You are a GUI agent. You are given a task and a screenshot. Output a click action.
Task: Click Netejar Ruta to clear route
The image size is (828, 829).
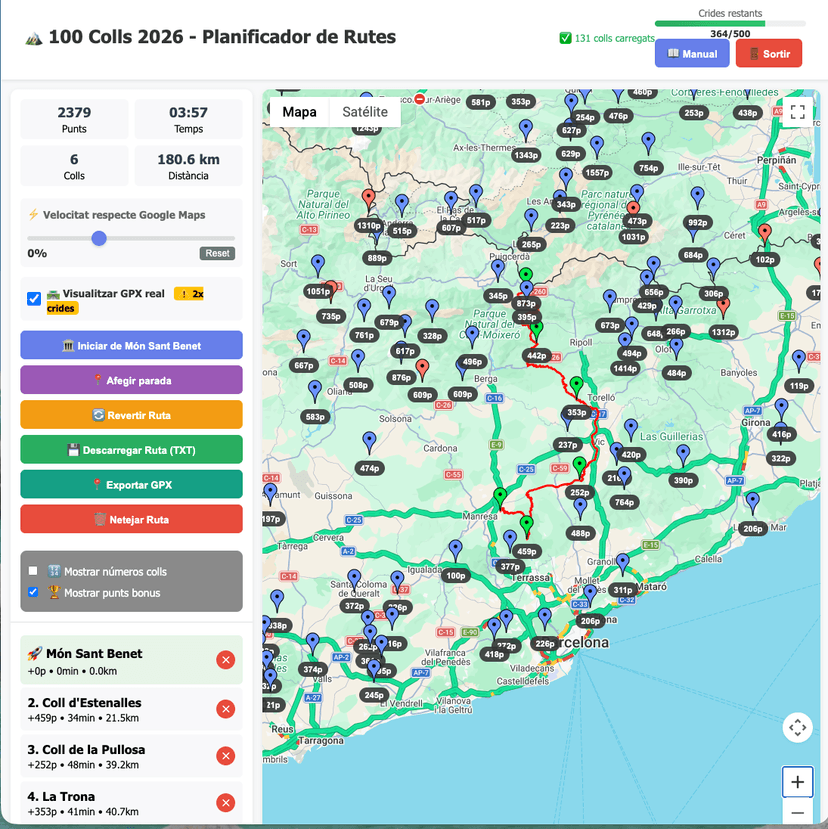tap(131, 519)
